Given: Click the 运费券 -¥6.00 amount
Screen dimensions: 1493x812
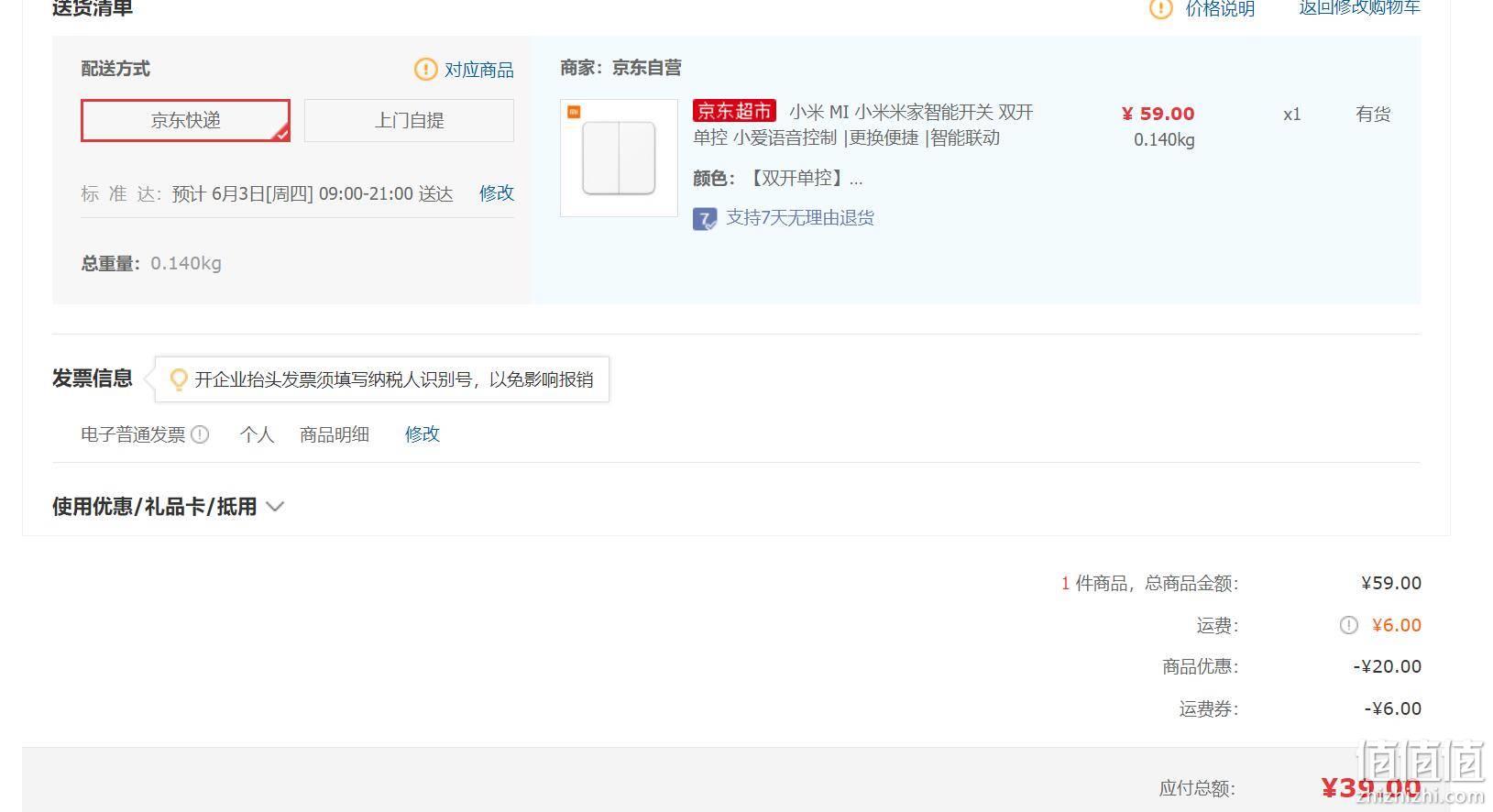Looking at the screenshot, I should point(1393,708).
